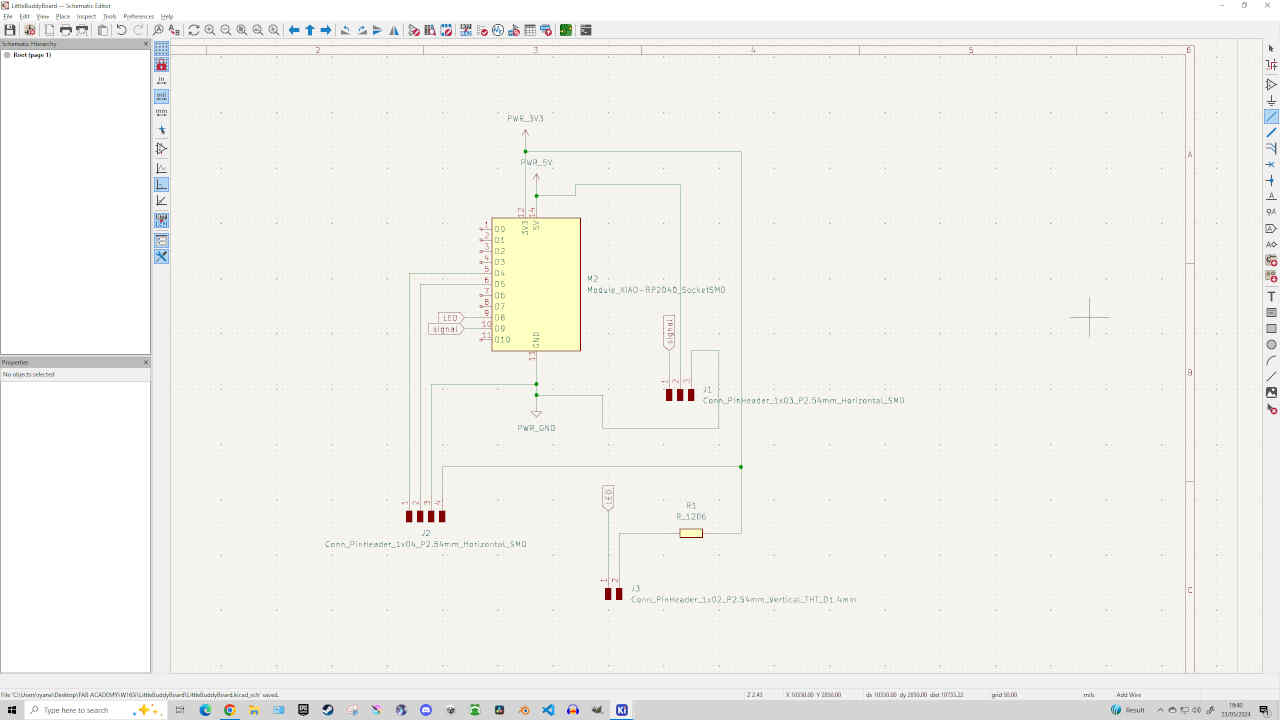Open the Symbol Library Browser
Image resolution: width=1280 pixels, height=720 pixels.
[430, 30]
